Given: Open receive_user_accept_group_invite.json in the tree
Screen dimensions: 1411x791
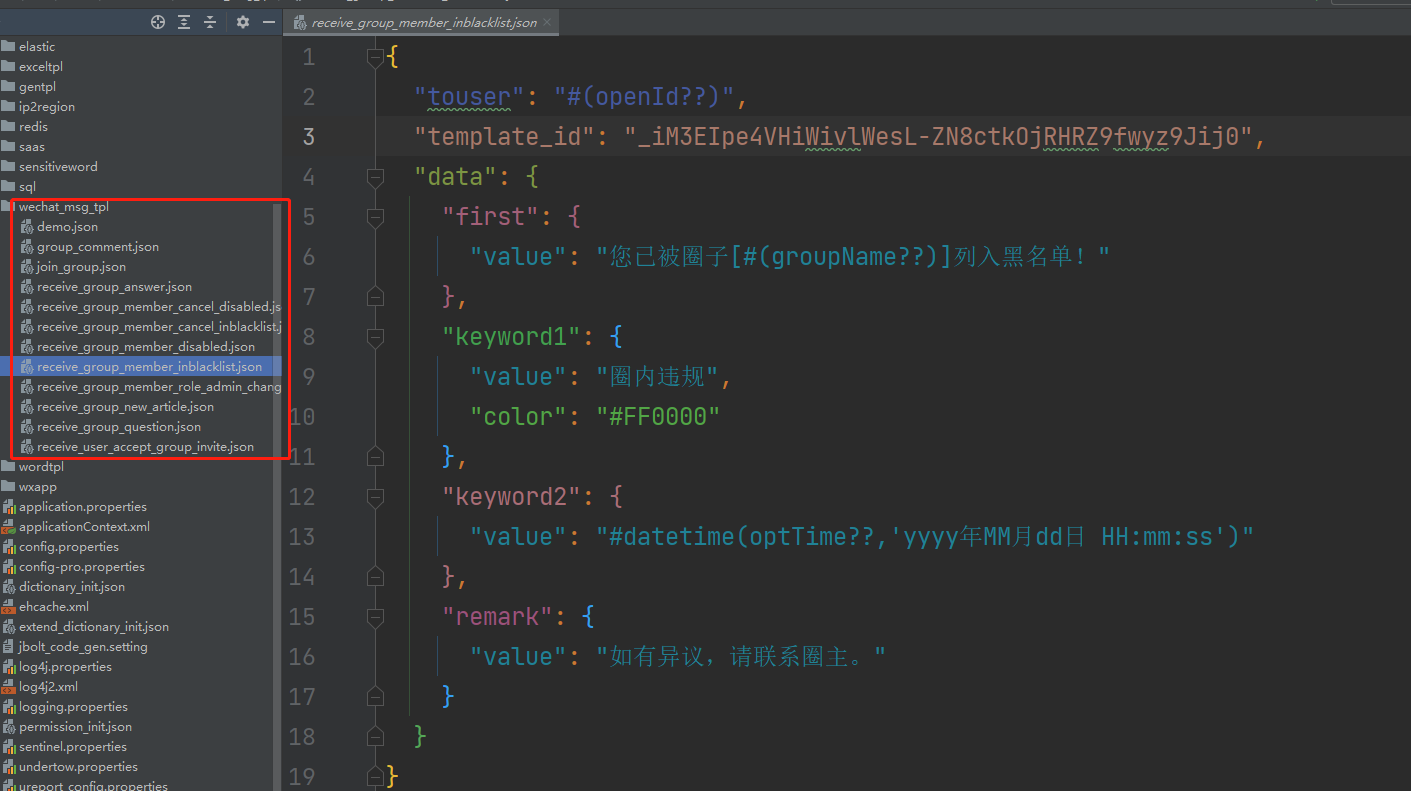Looking at the screenshot, I should [x=146, y=447].
